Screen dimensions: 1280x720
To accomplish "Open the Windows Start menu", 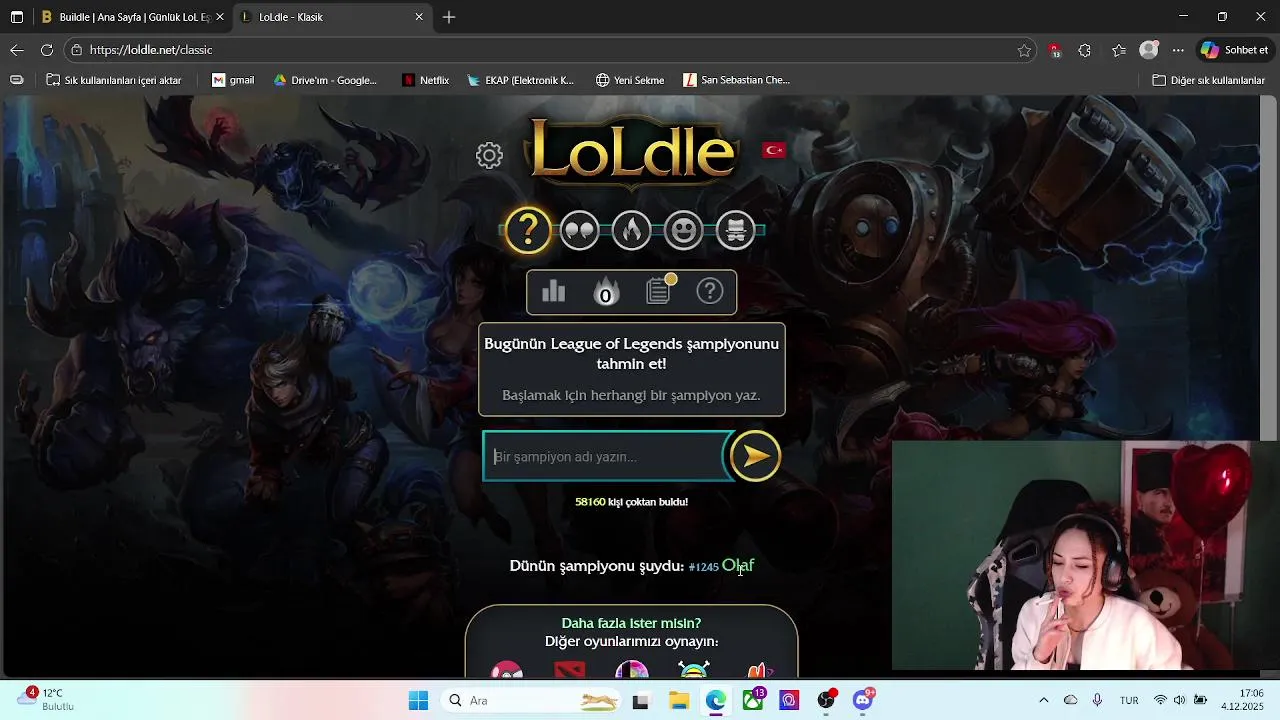I will (x=418, y=700).
